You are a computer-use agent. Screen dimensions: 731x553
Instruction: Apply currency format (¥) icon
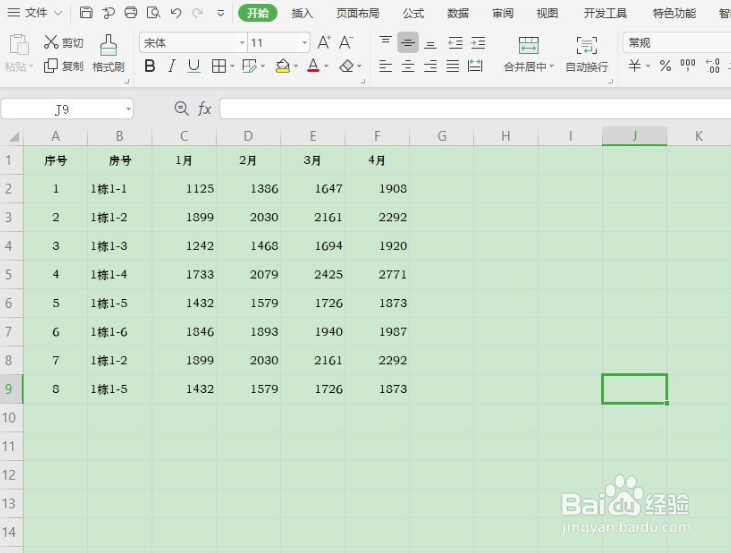pos(634,66)
